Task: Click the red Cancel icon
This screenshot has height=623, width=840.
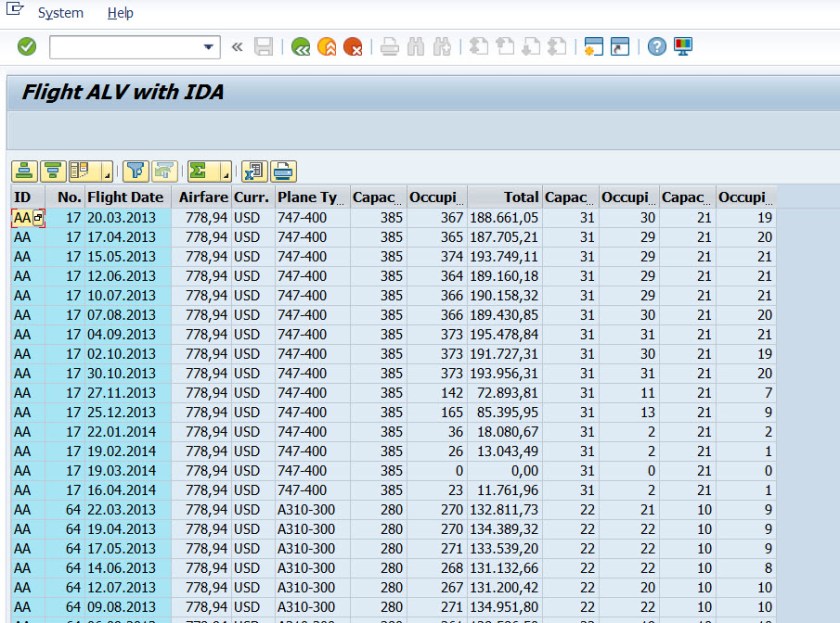Action: coord(352,46)
